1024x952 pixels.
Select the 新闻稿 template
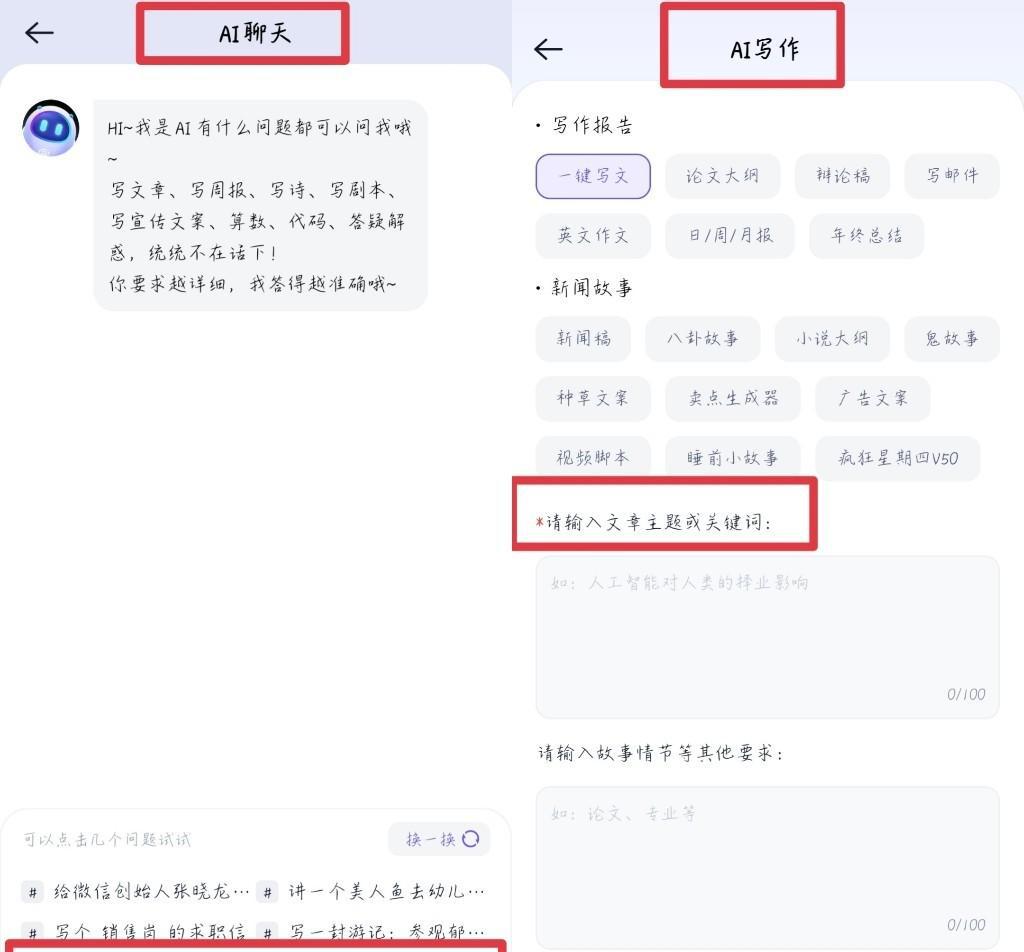coord(583,339)
